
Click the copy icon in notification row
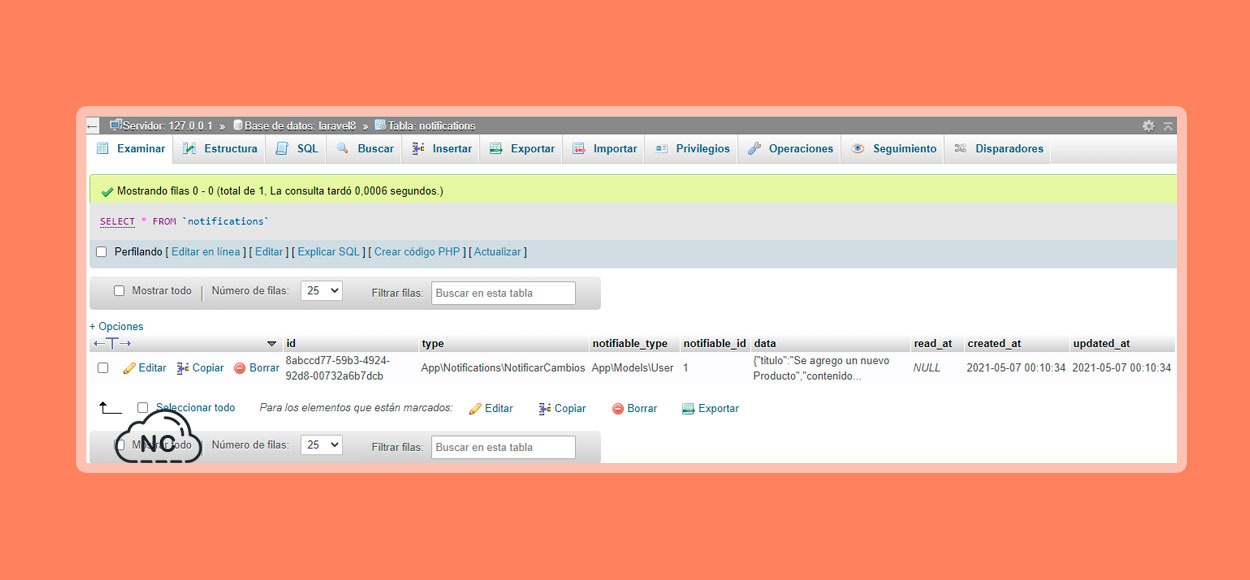pyautogui.click(x=183, y=368)
